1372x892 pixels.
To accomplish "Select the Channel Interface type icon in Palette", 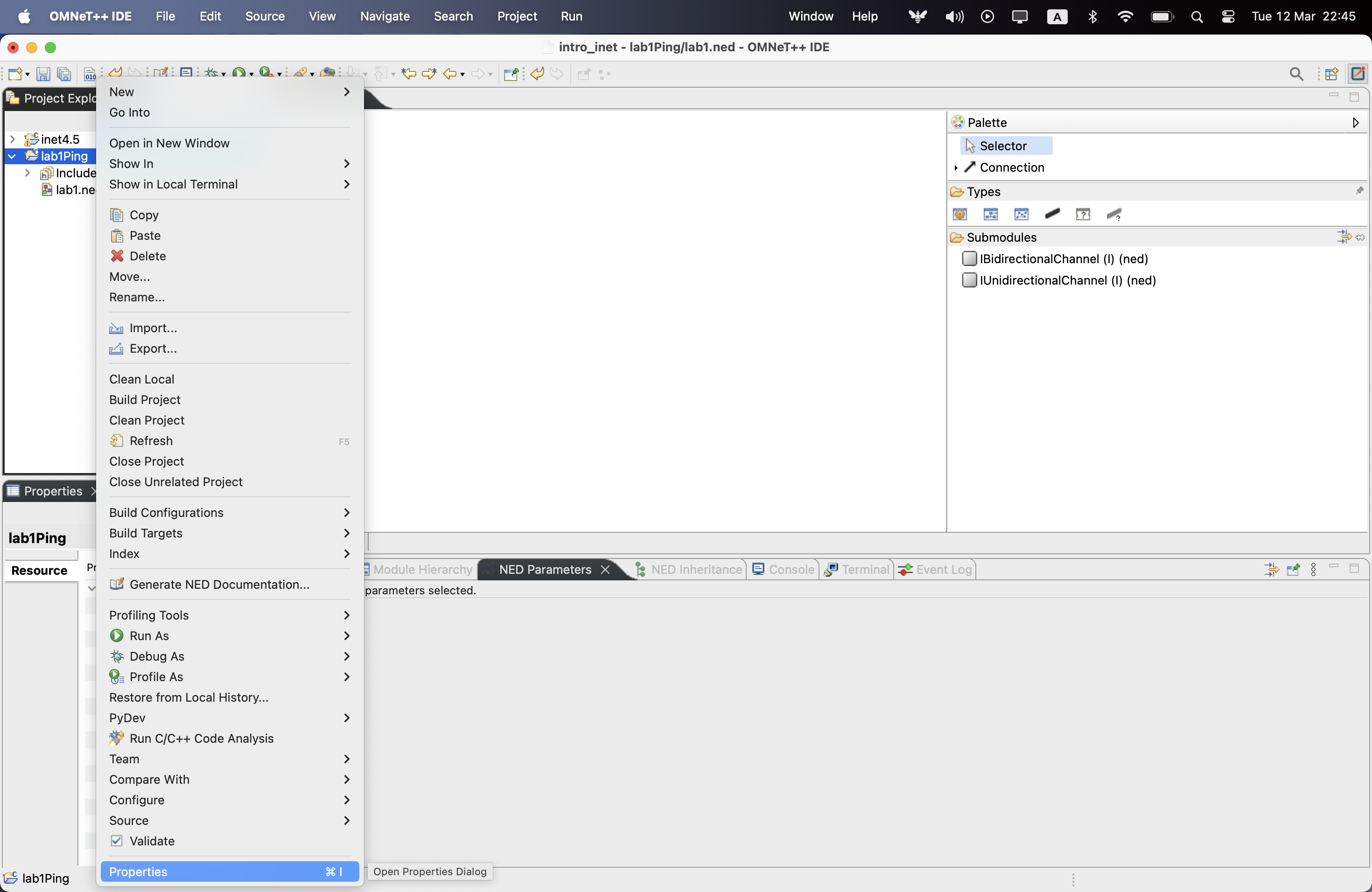I will pos(1114,214).
